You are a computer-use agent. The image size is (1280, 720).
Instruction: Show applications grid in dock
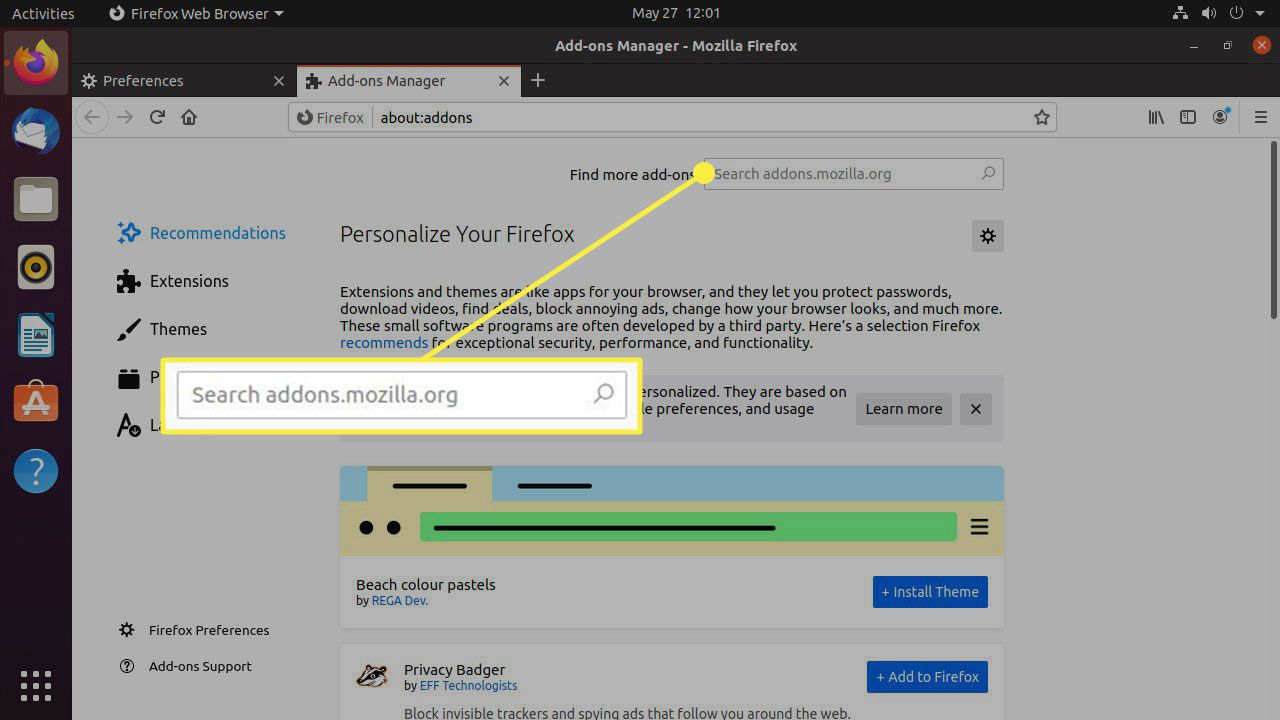(36, 685)
